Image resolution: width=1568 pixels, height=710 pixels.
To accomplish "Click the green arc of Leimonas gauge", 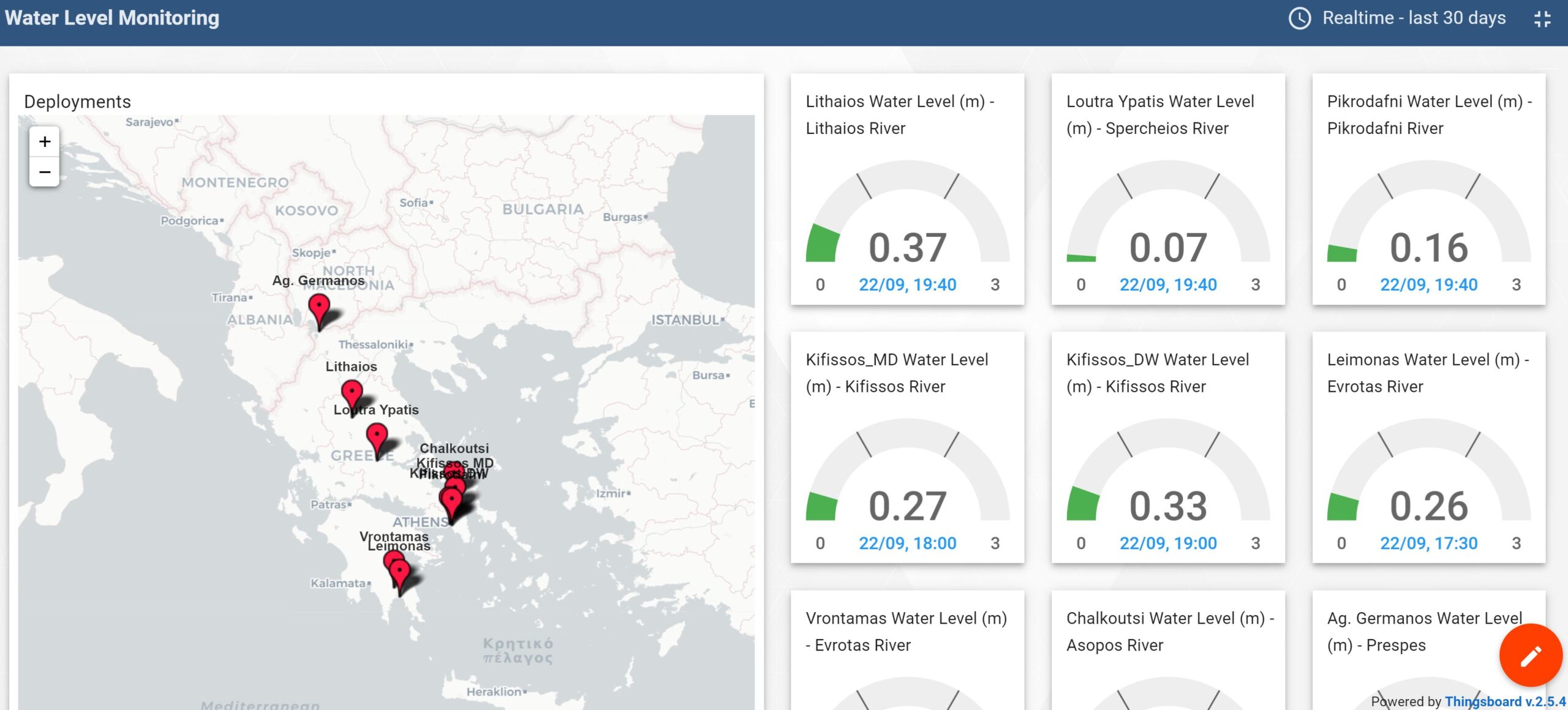I will point(1343,507).
